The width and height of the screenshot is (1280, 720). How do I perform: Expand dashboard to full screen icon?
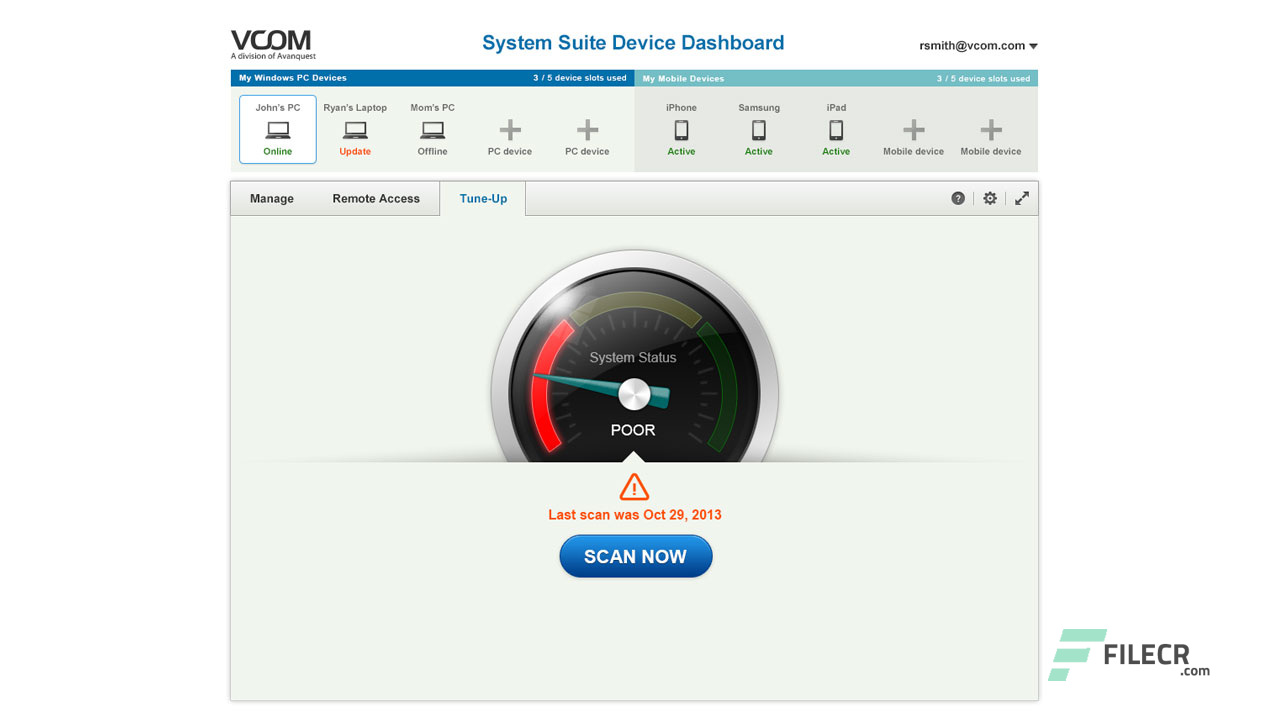[x=1022, y=198]
